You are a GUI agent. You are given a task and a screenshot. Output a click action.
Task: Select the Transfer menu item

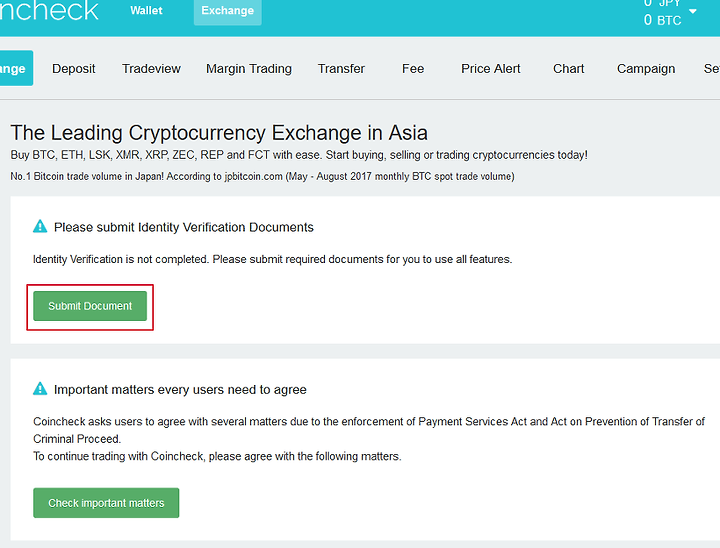click(x=341, y=68)
